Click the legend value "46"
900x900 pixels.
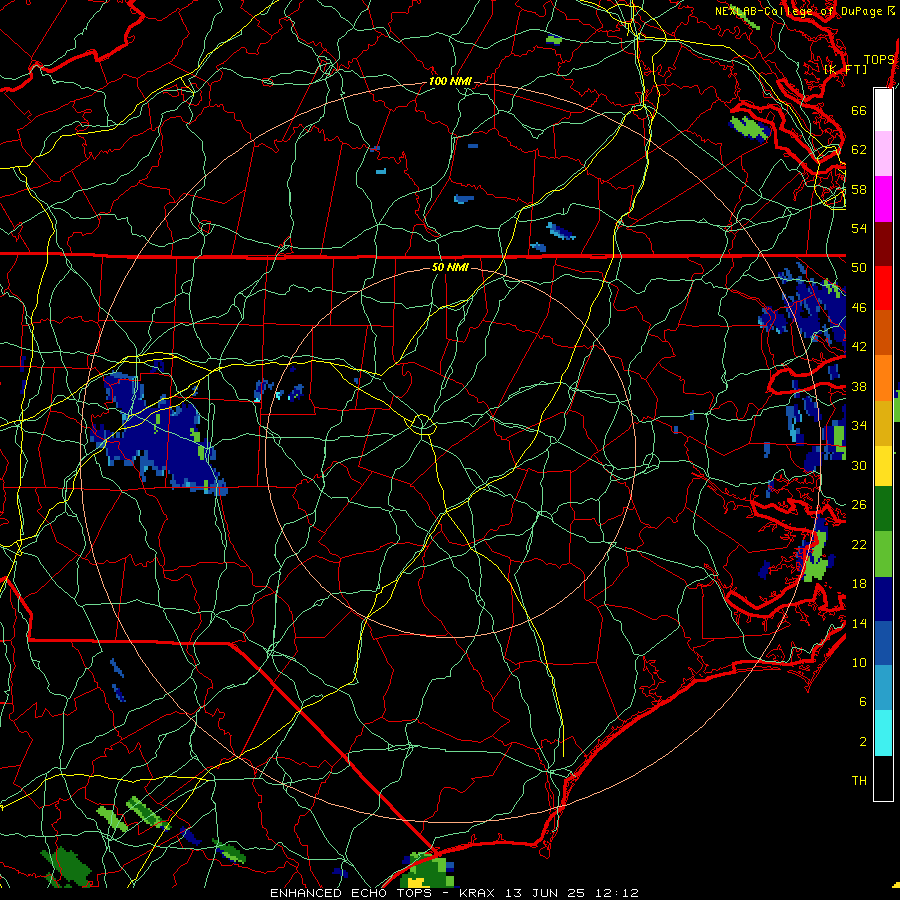(x=859, y=308)
